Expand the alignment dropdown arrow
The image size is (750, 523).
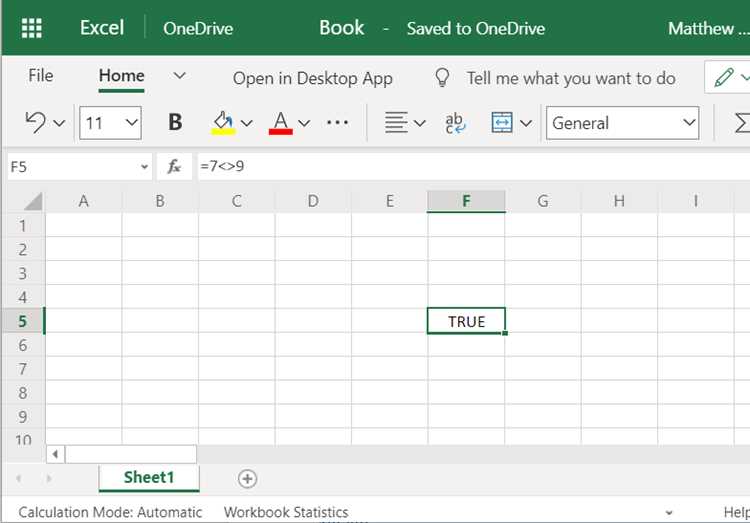[x=419, y=123]
